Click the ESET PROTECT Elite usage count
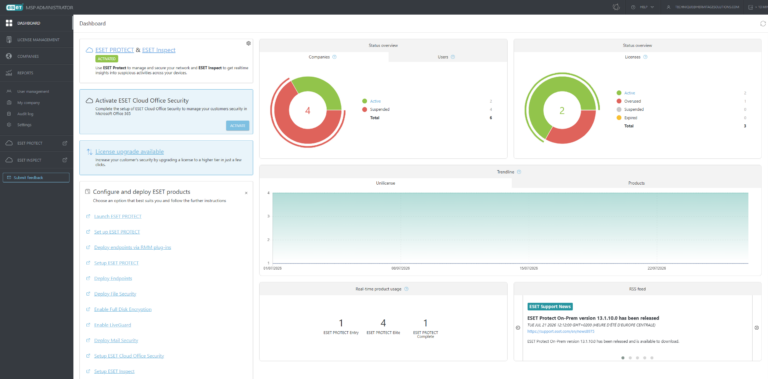This screenshot has width=768, height=379. [383, 323]
